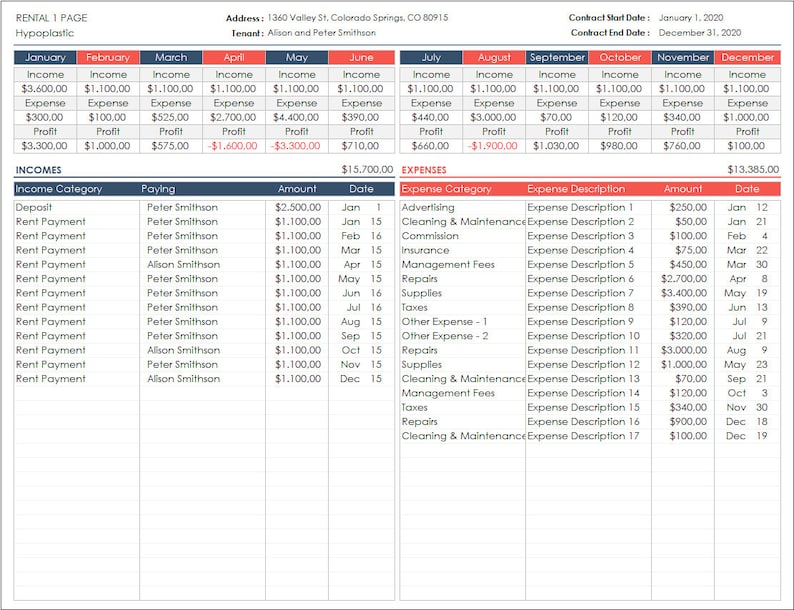
Task: Select Expense Description 11 cell
Action: click(583, 350)
